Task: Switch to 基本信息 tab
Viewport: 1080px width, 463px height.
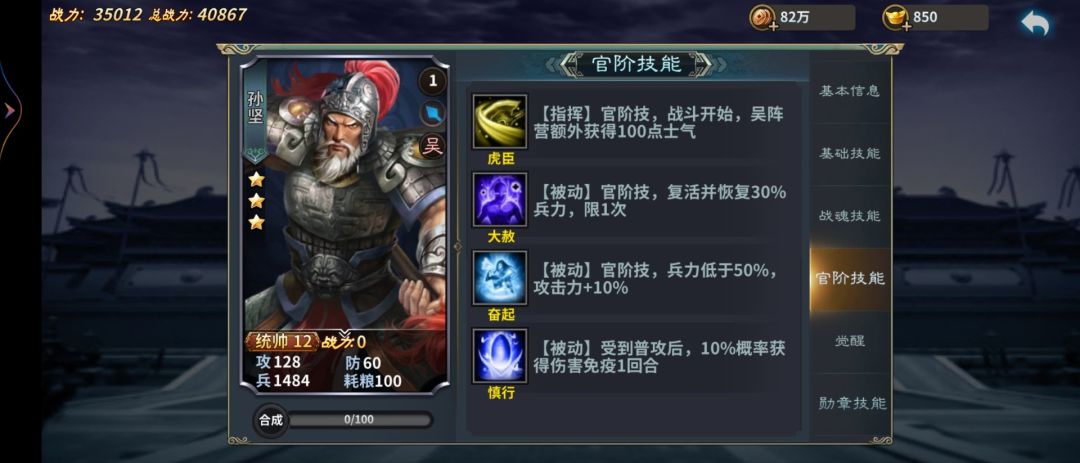Action: click(x=849, y=91)
